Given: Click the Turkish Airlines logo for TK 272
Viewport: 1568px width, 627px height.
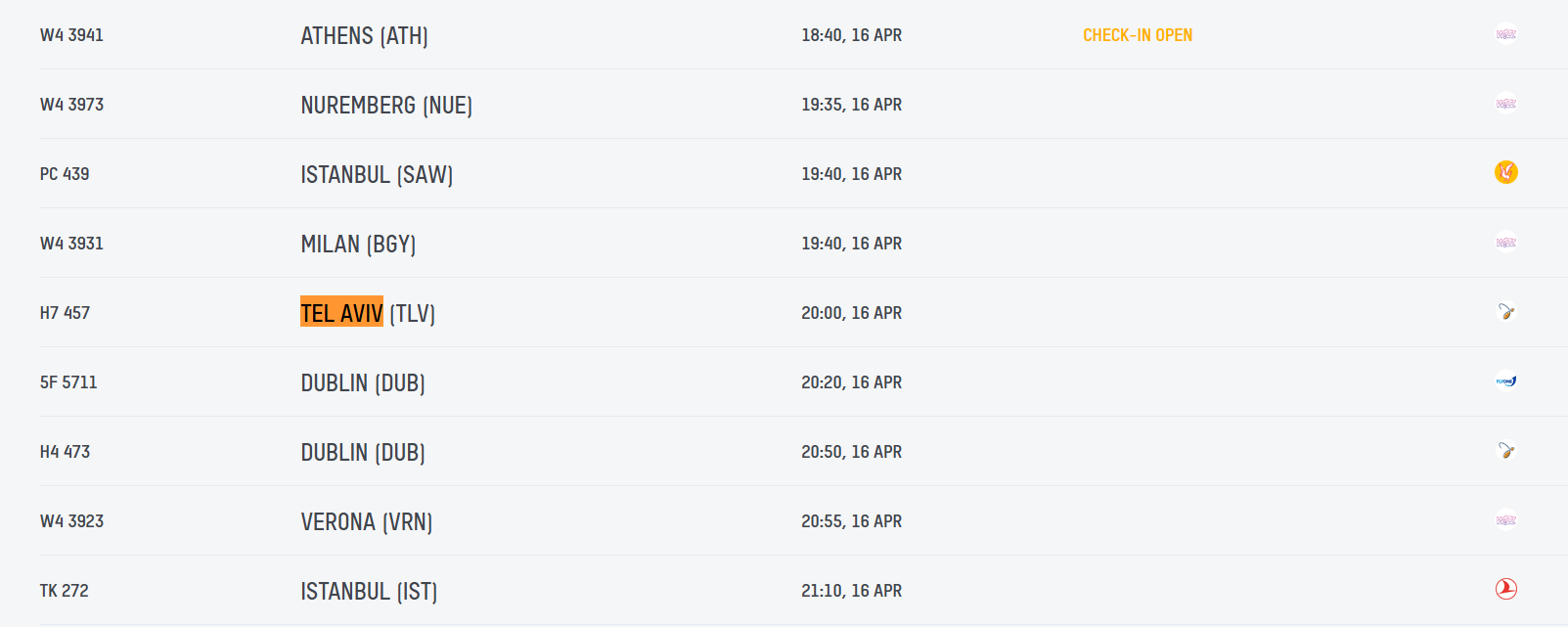Looking at the screenshot, I should 1505,589.
